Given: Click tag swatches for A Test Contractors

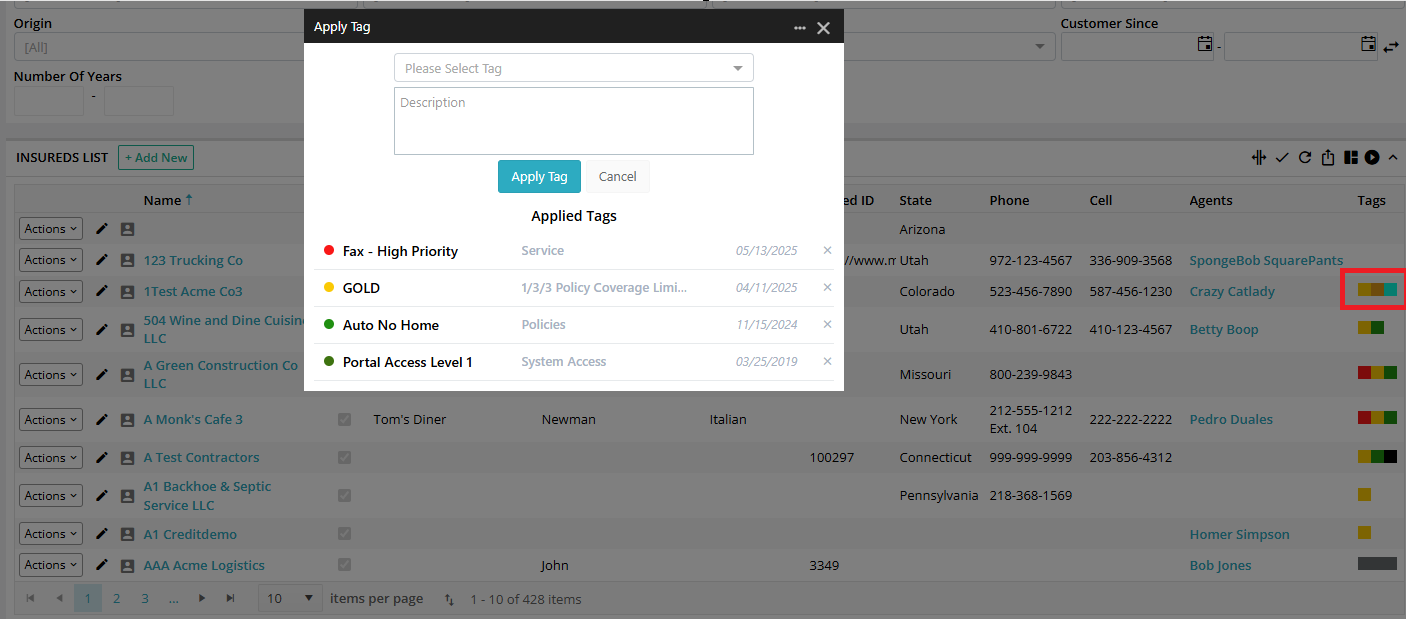Looking at the screenshot, I should pos(1377,457).
